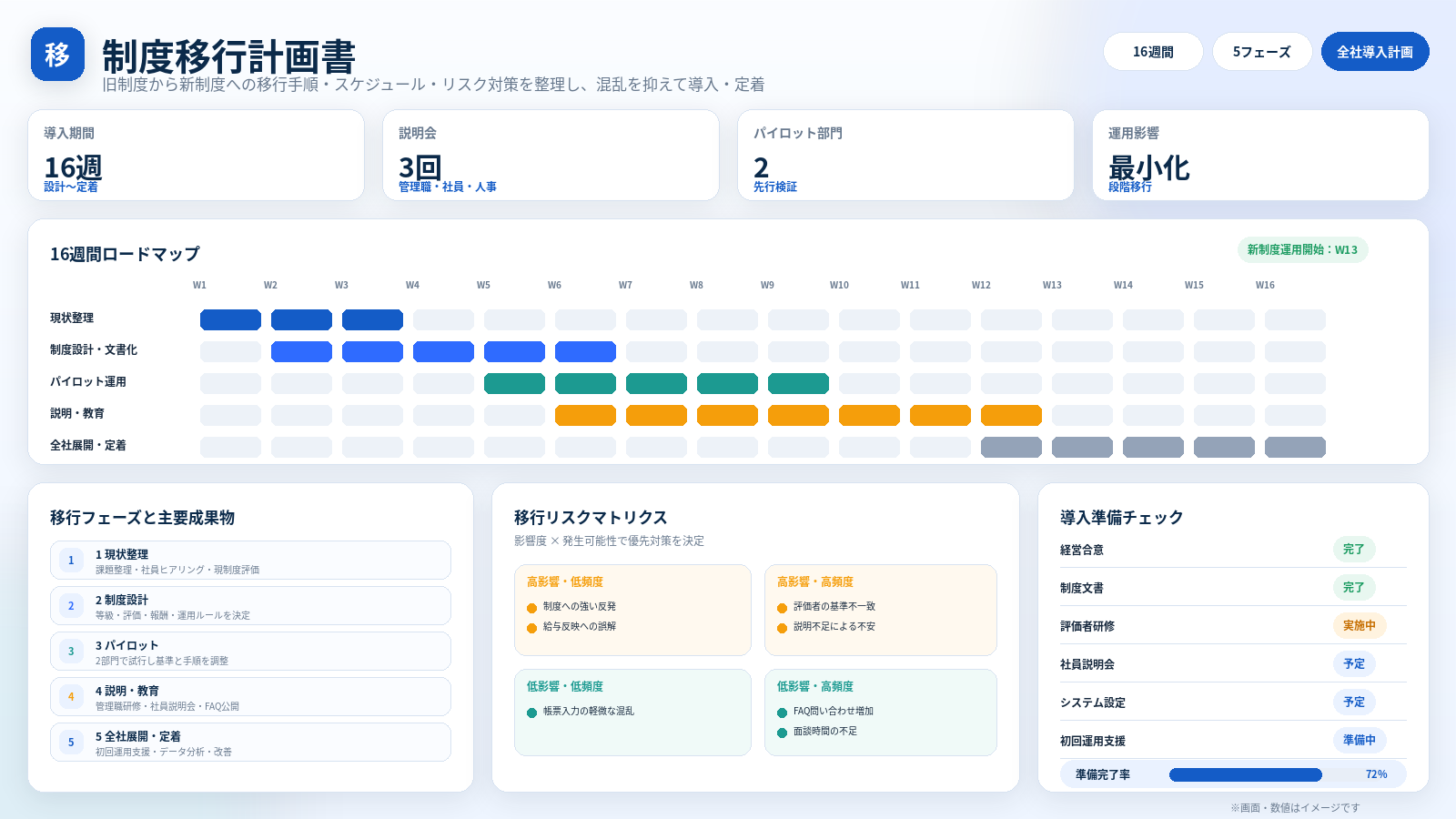Select the W5 cell in パイロット運用 row
Viewport: 1456px width, 819px height.
pyautogui.click(x=514, y=383)
